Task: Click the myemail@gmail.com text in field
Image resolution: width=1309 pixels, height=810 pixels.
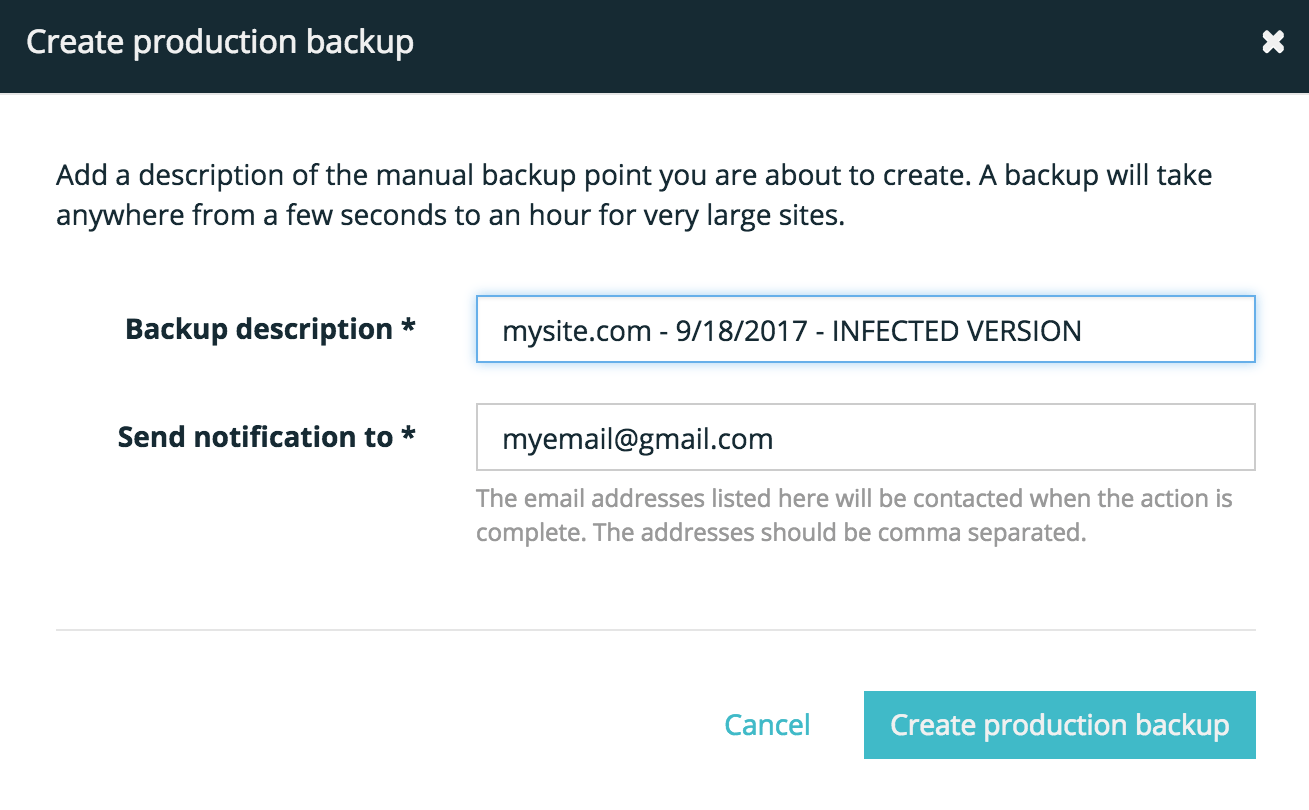Action: pyautogui.click(x=637, y=438)
